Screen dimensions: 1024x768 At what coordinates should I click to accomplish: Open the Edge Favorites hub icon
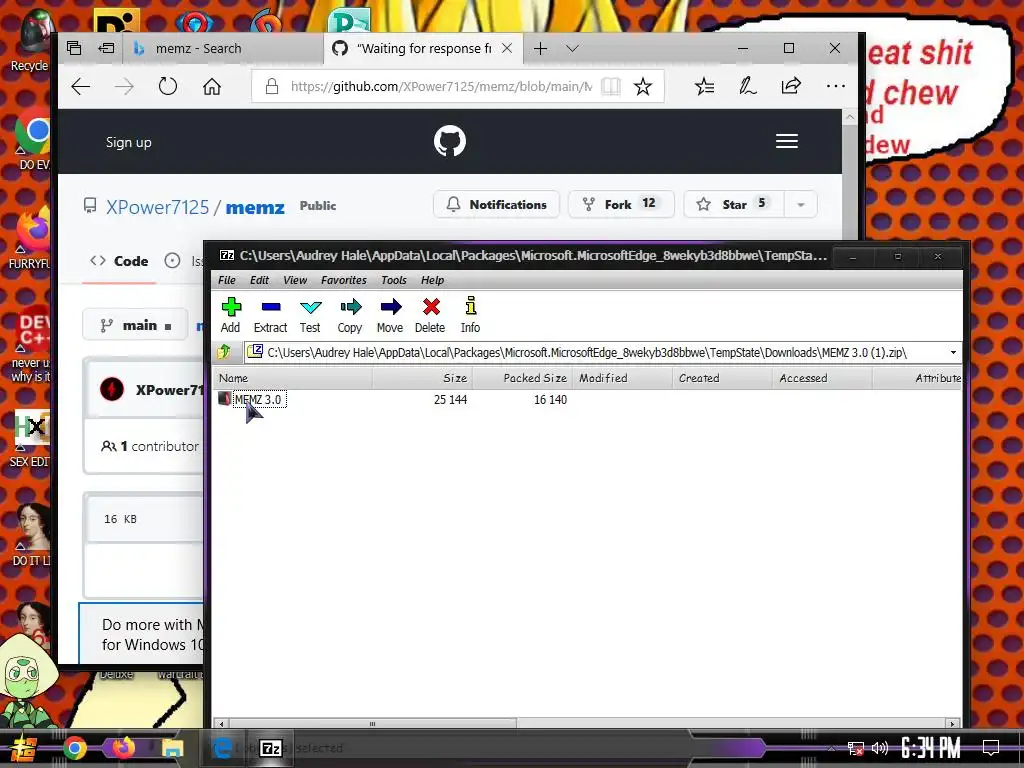pos(704,86)
